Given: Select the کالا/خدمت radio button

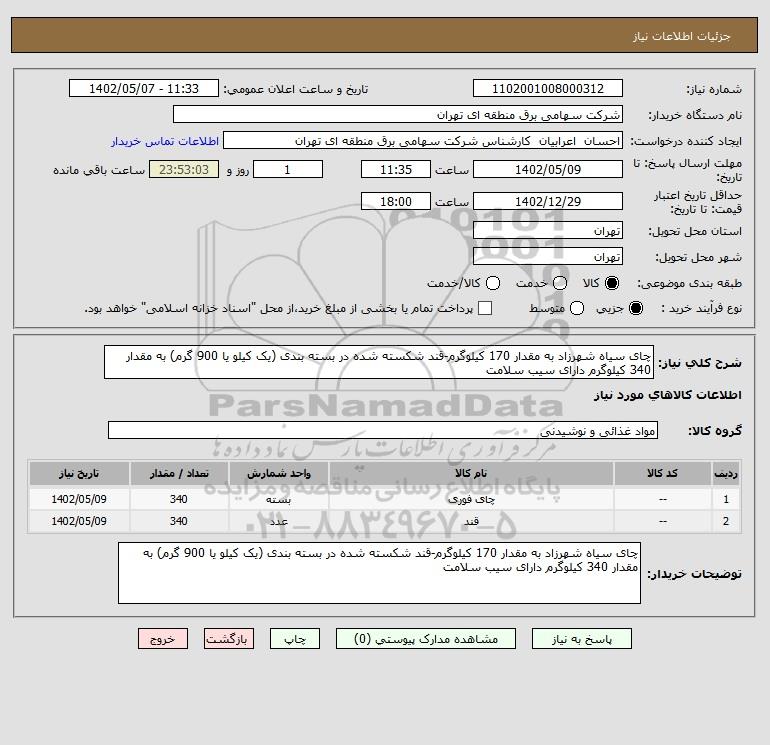Looking at the screenshot, I should [493, 283].
